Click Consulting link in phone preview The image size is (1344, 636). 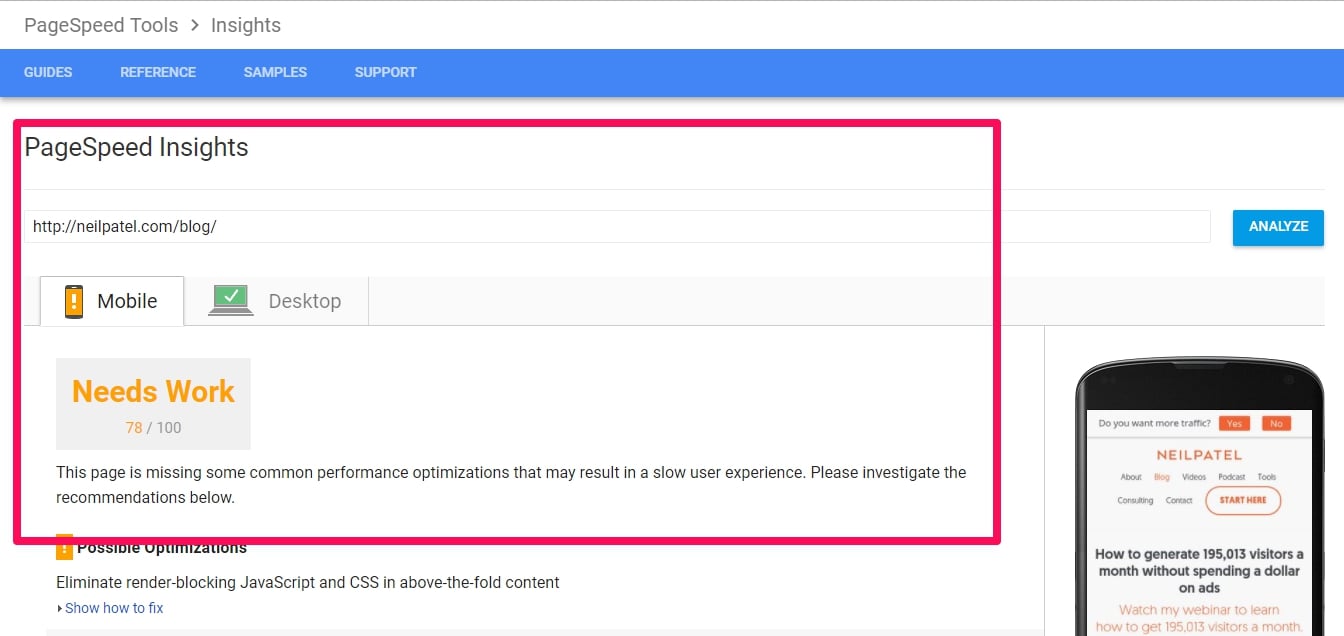coord(1136,500)
